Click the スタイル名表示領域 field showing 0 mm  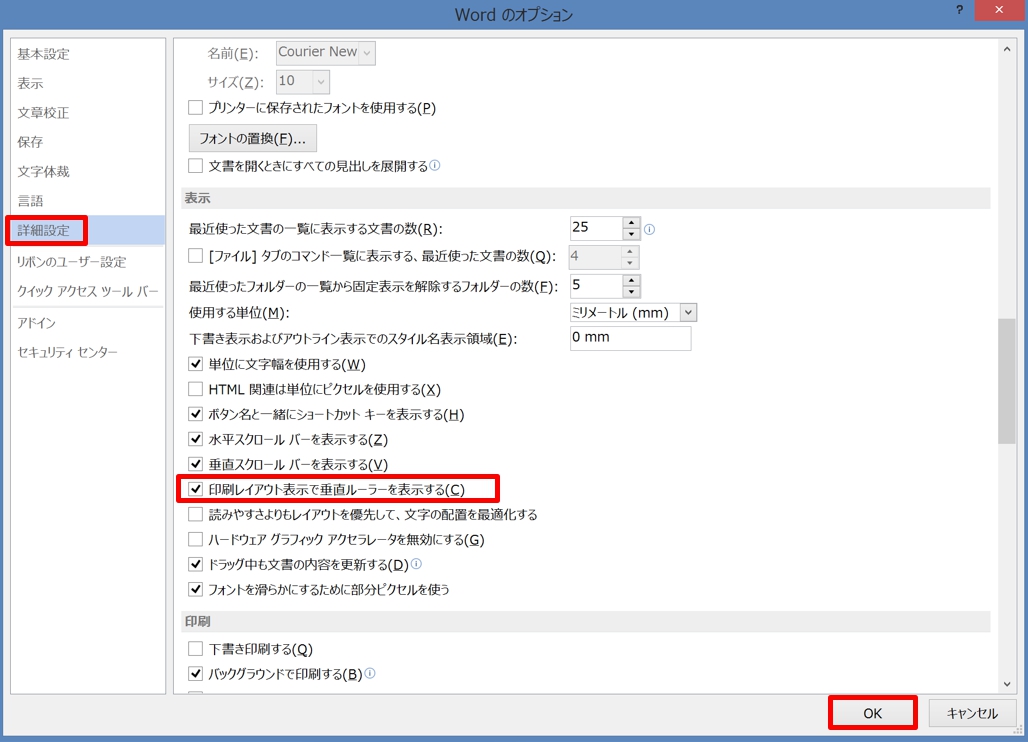click(630, 338)
